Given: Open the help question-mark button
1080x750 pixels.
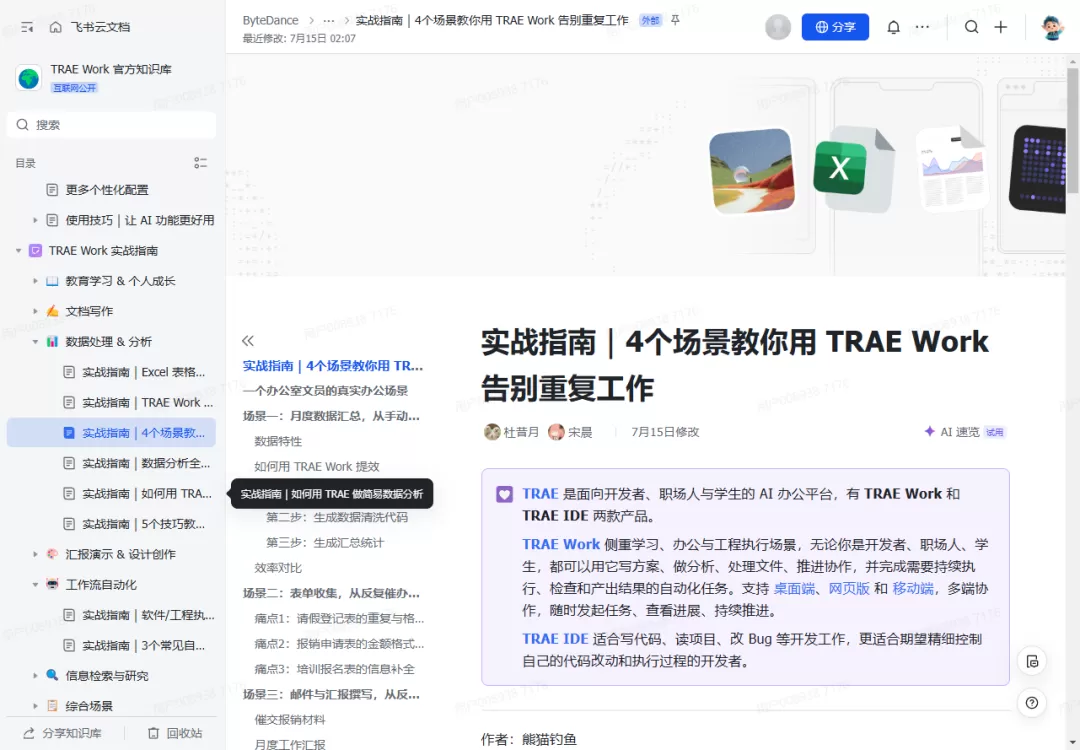Looking at the screenshot, I should point(1032,703).
